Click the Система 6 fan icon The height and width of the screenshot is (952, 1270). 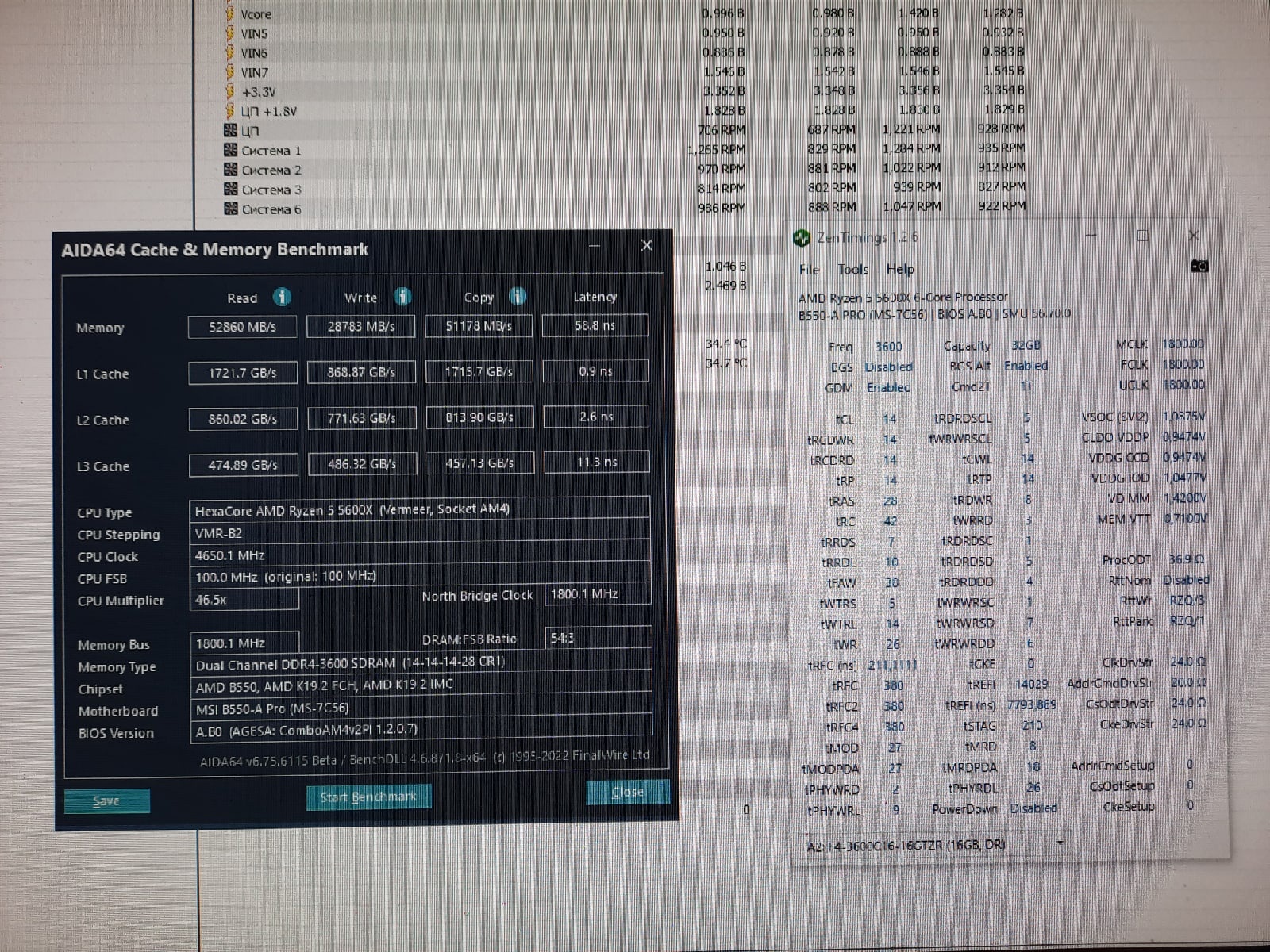[231, 209]
